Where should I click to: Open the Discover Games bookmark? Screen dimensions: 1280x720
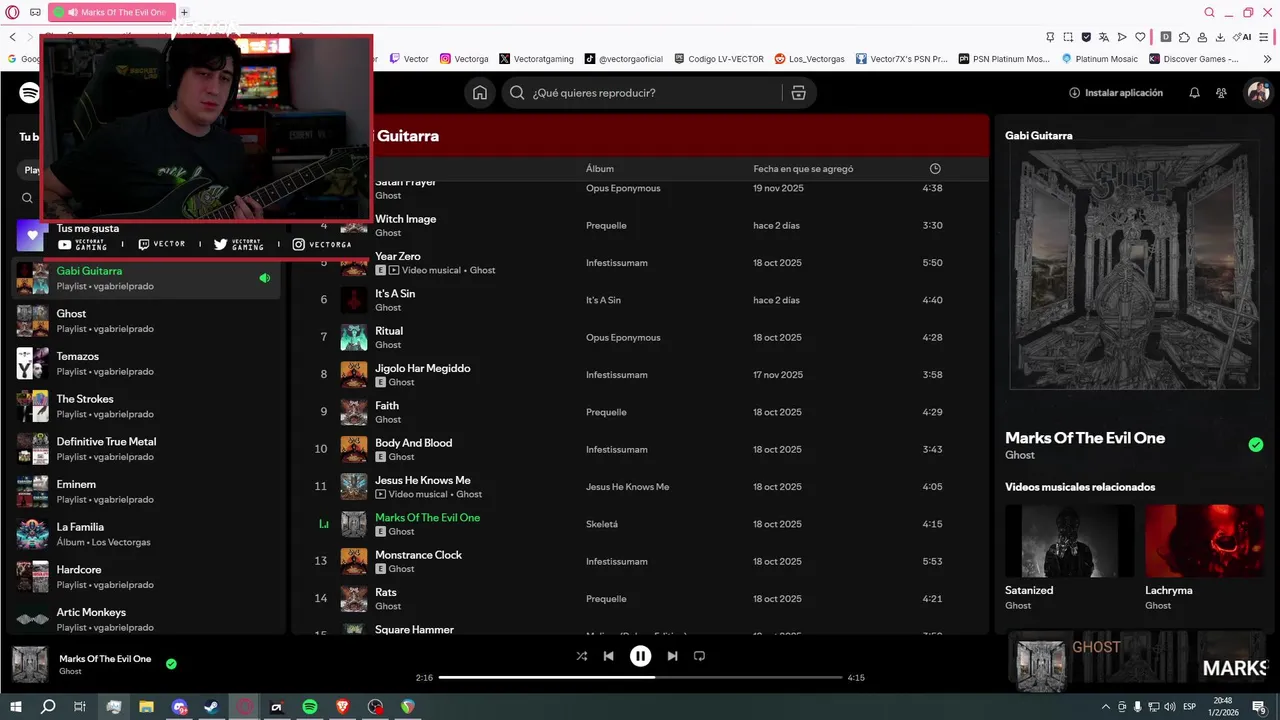point(1194,59)
